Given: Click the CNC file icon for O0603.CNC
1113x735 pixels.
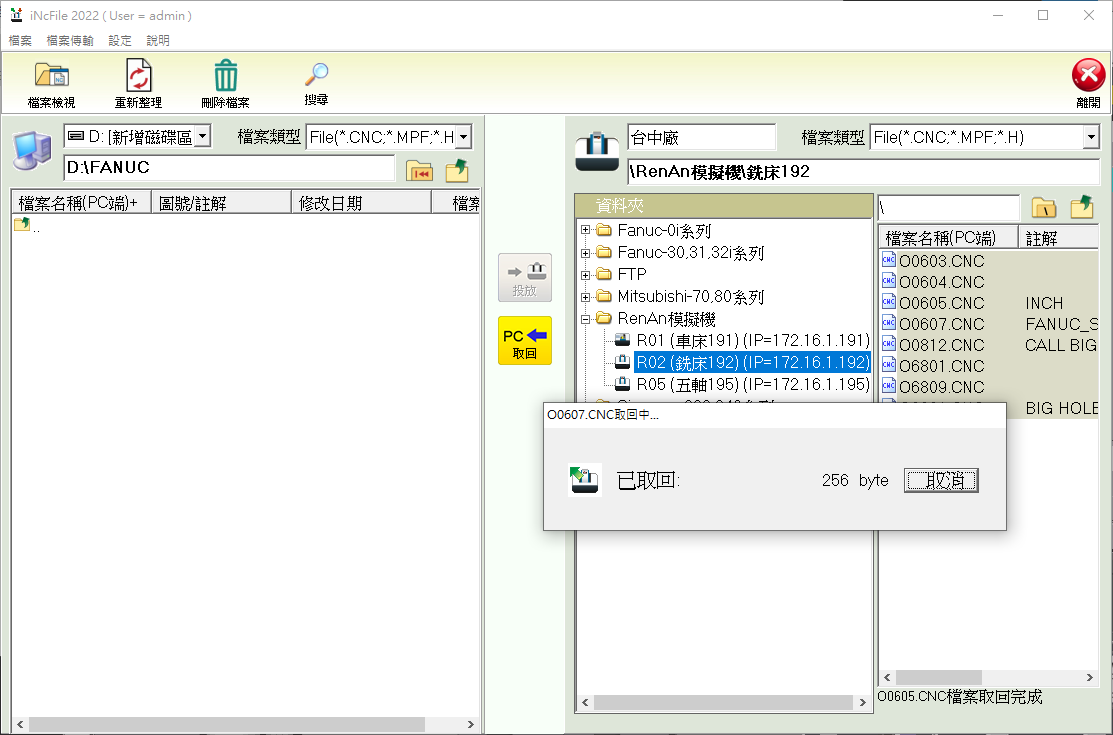Looking at the screenshot, I should [889, 260].
